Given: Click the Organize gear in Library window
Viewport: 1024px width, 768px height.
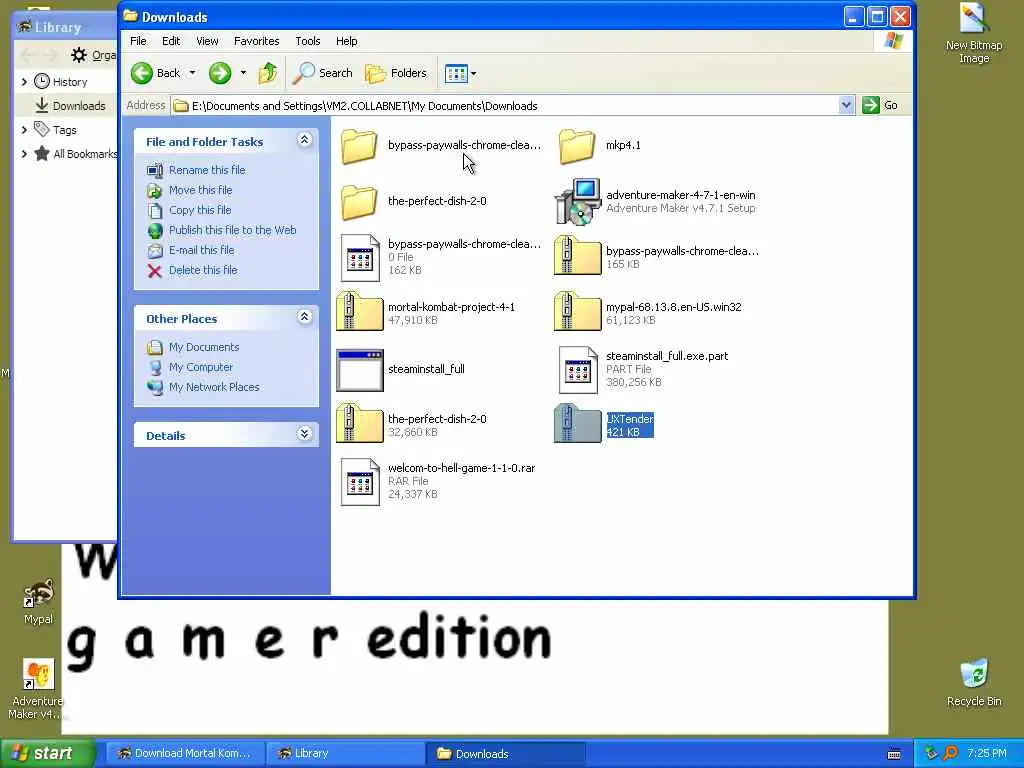Looking at the screenshot, I should click(79, 55).
